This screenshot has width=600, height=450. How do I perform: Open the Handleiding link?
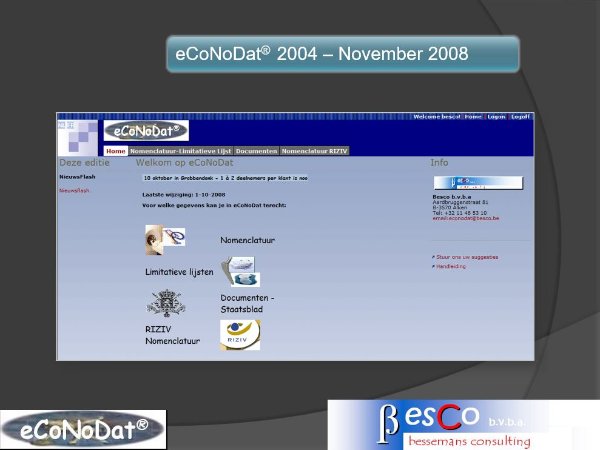(x=451, y=266)
